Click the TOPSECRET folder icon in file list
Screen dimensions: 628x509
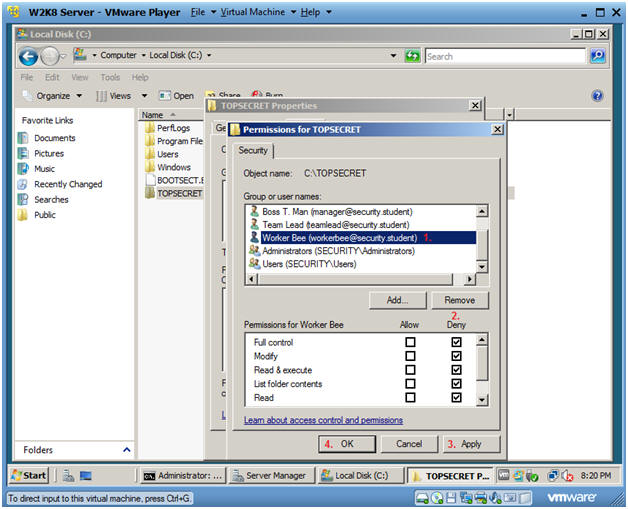click(x=150, y=193)
